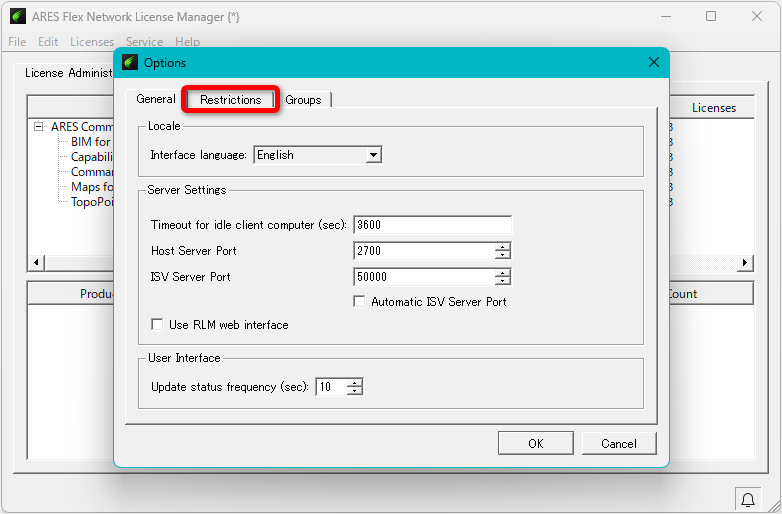The image size is (782, 514).
Task: Click the Update status frequency field
Action: (331, 387)
